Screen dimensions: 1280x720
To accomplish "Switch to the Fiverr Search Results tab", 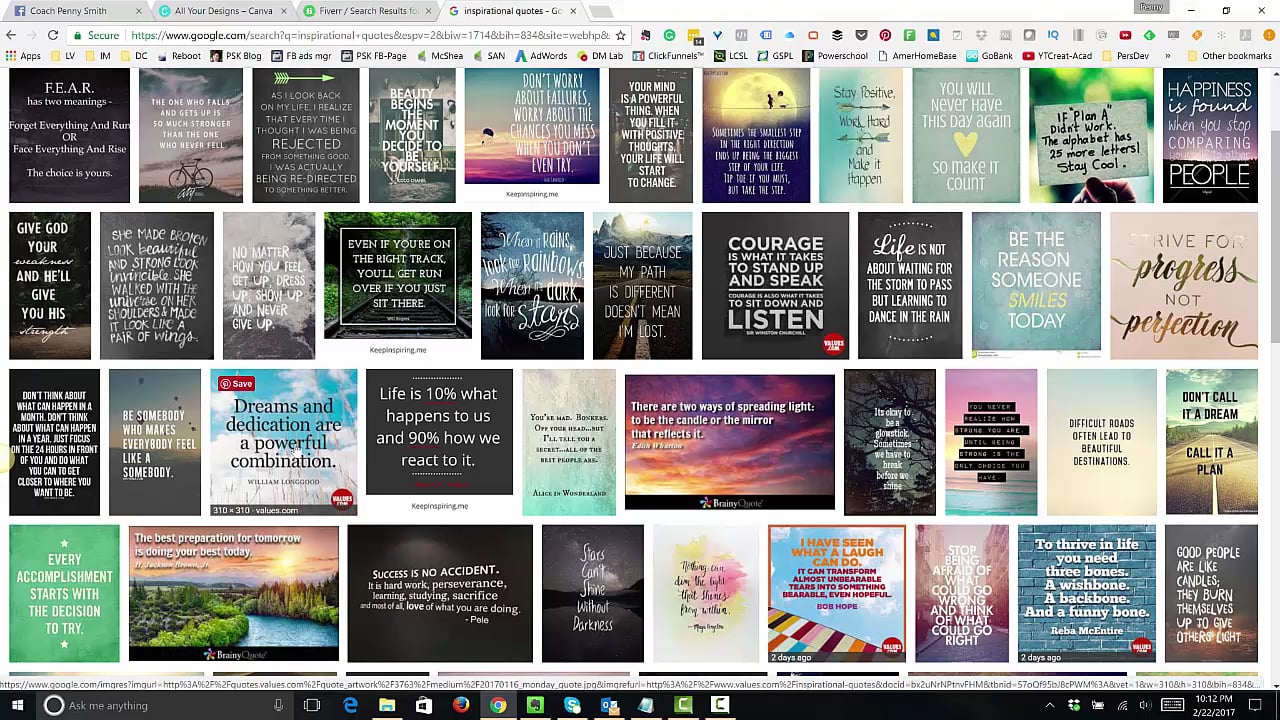I will tap(368, 11).
